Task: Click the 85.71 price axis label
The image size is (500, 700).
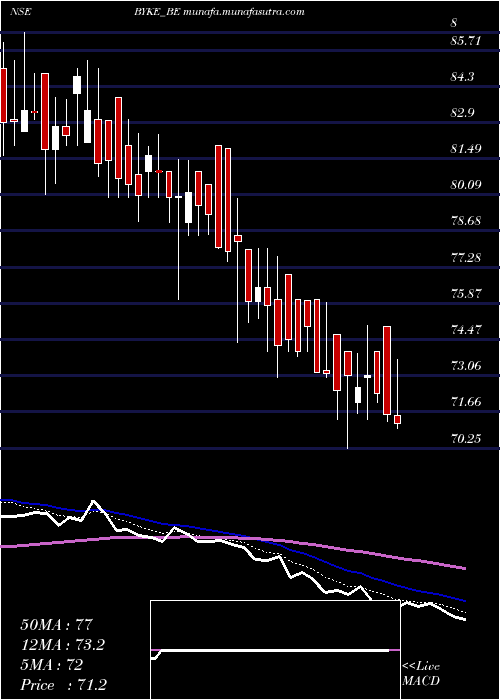Action: pos(466,42)
